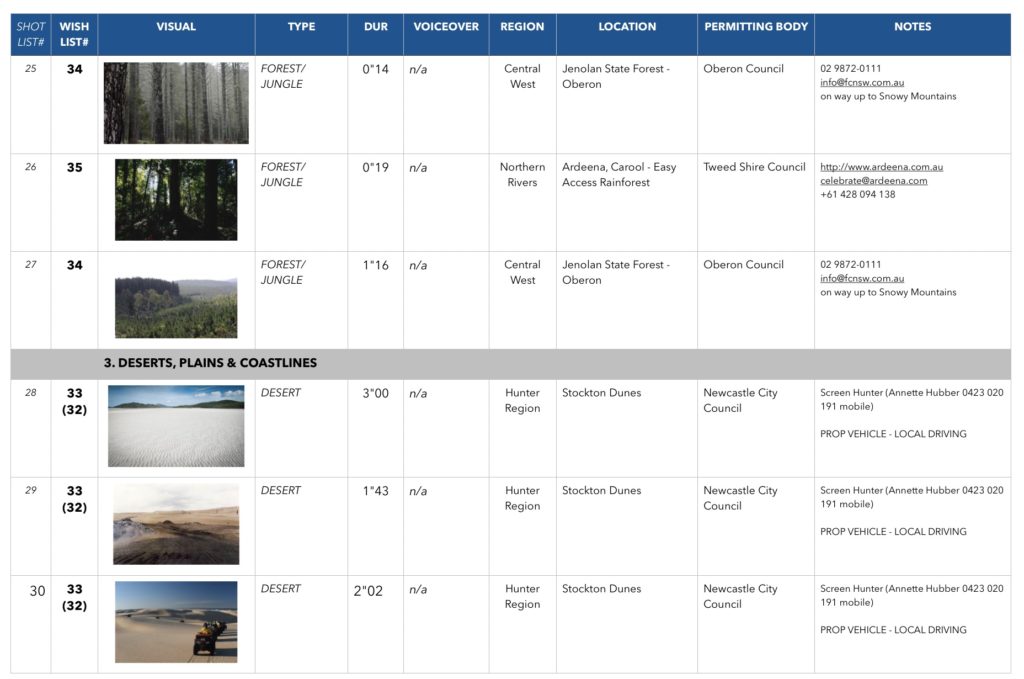This screenshot has width=1024, height=679.
Task: Click Jenolan State Forest location in shot 27
Action: click(x=616, y=272)
